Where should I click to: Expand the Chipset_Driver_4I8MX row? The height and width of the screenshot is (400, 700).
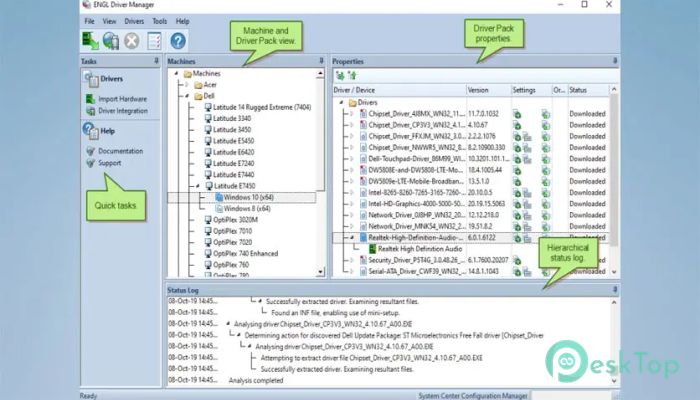click(x=352, y=113)
